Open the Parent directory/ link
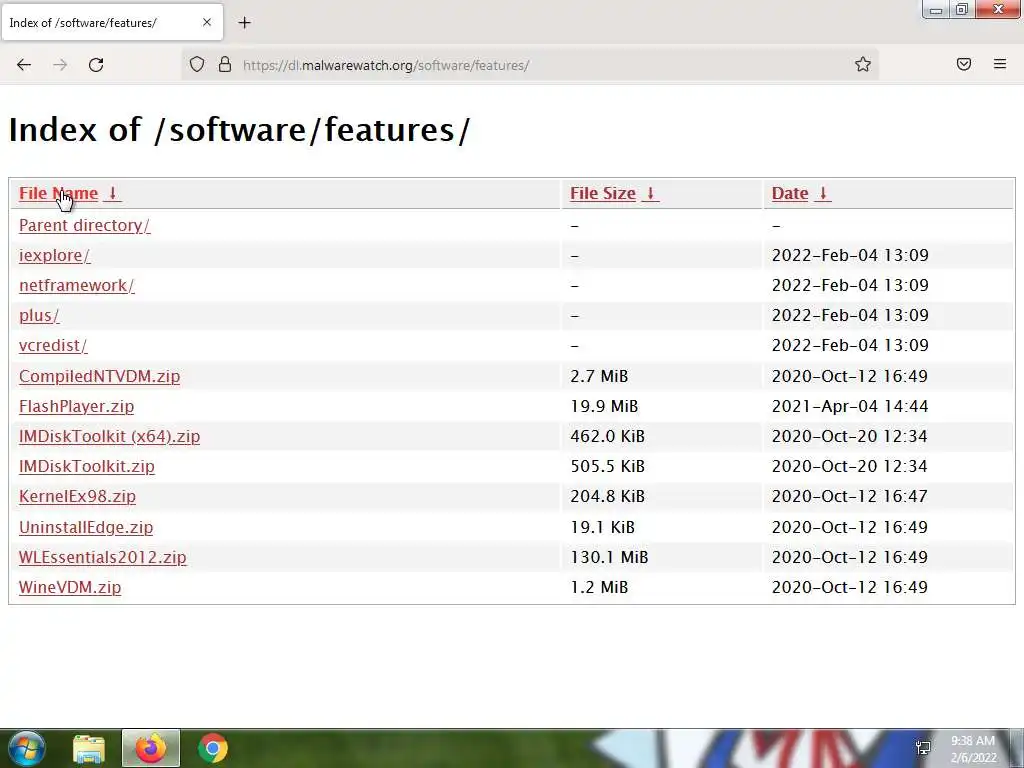 84,225
